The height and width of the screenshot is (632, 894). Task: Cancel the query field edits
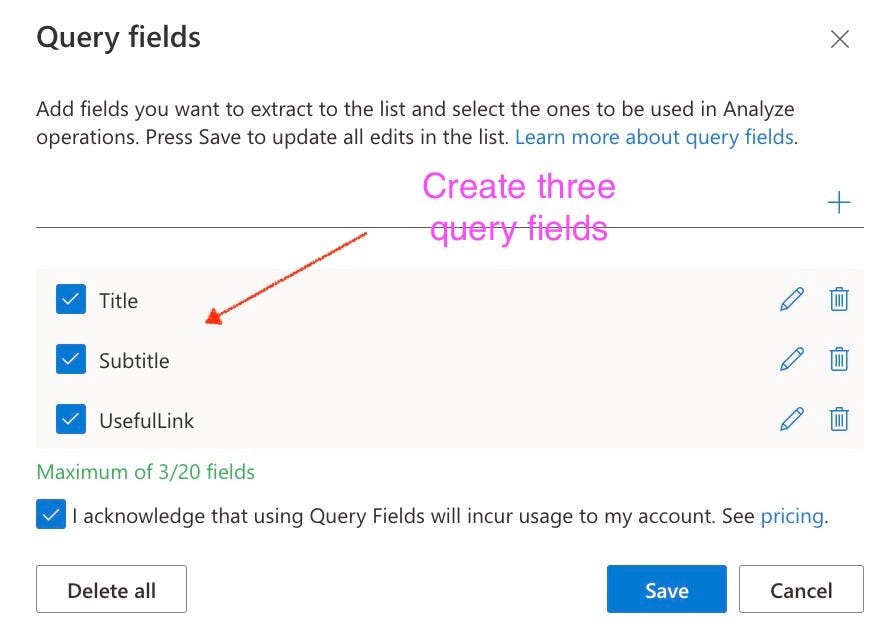click(801, 589)
